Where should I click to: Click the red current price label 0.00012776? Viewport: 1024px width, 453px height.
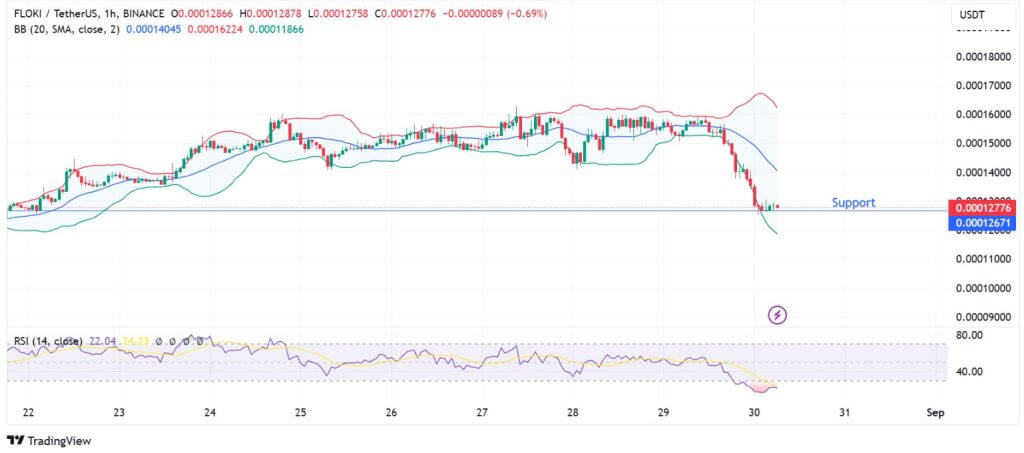984,208
